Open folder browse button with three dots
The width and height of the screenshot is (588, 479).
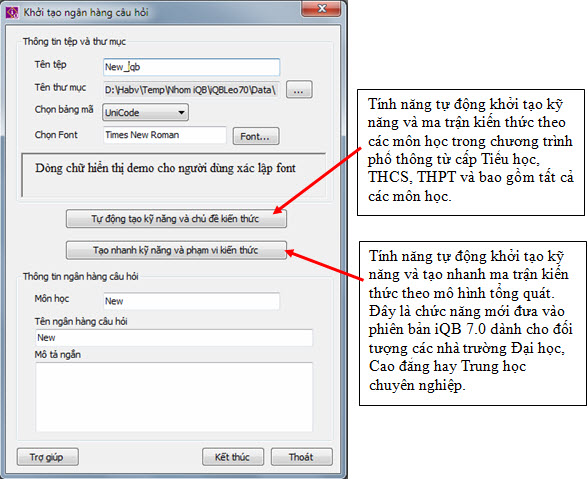point(299,90)
